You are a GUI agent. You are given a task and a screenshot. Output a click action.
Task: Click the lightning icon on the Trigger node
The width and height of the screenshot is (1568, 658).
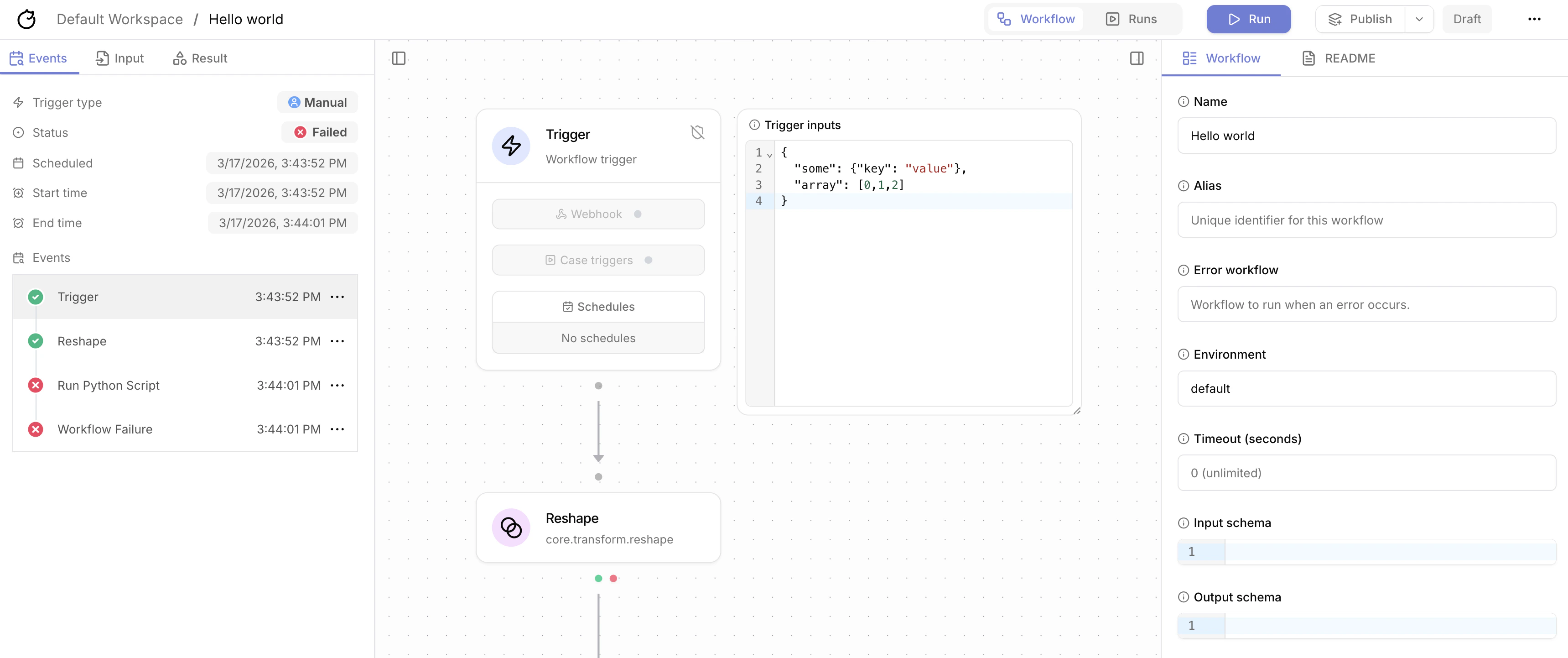(x=511, y=146)
